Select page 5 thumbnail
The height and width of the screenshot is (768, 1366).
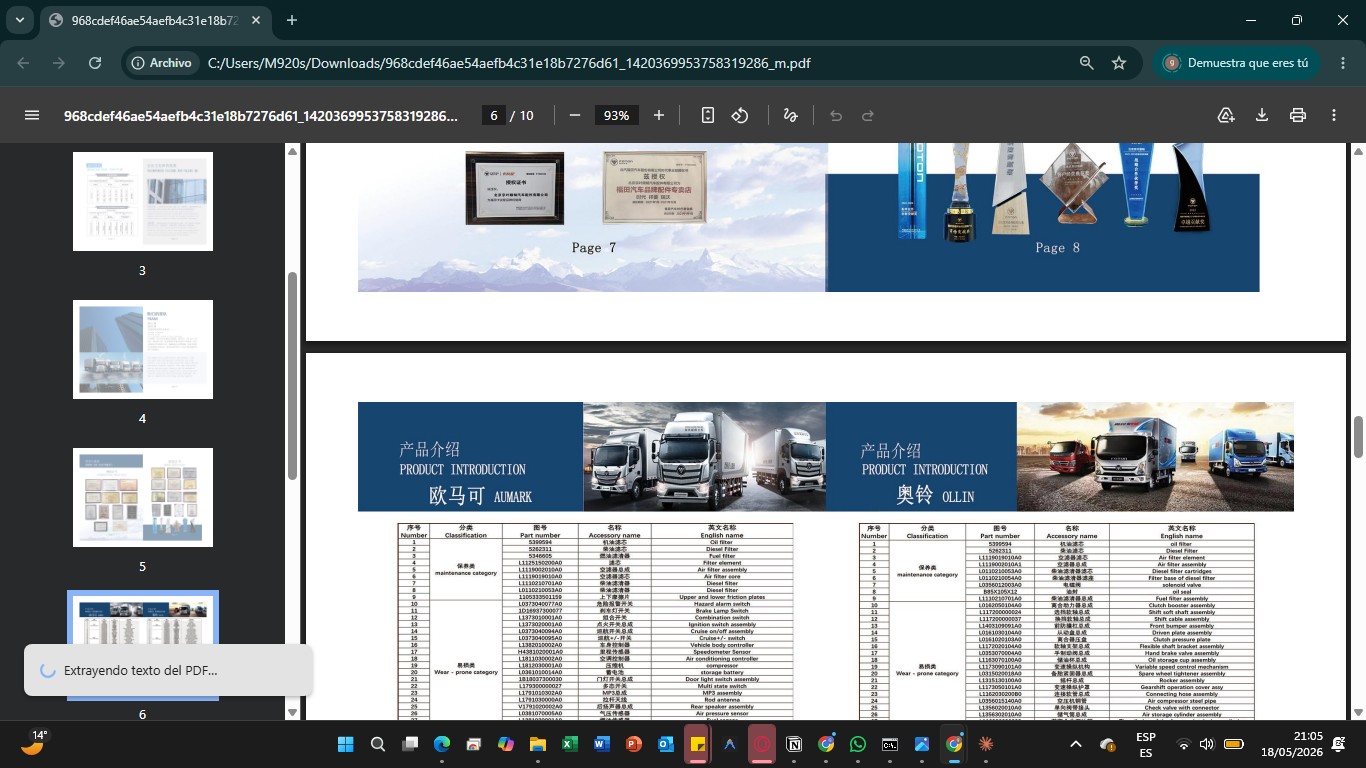143,497
